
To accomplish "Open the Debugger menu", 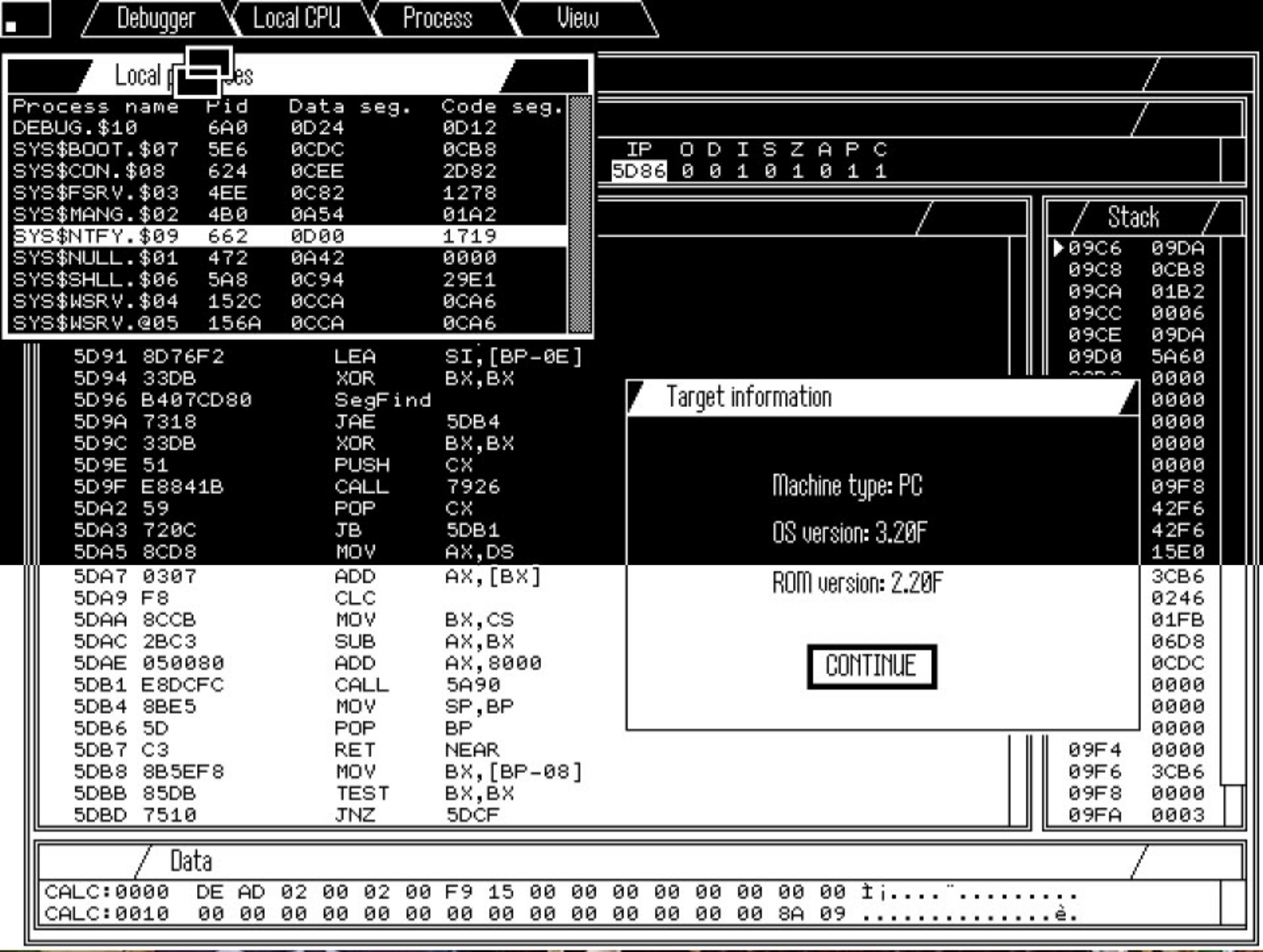I will 156,19.
